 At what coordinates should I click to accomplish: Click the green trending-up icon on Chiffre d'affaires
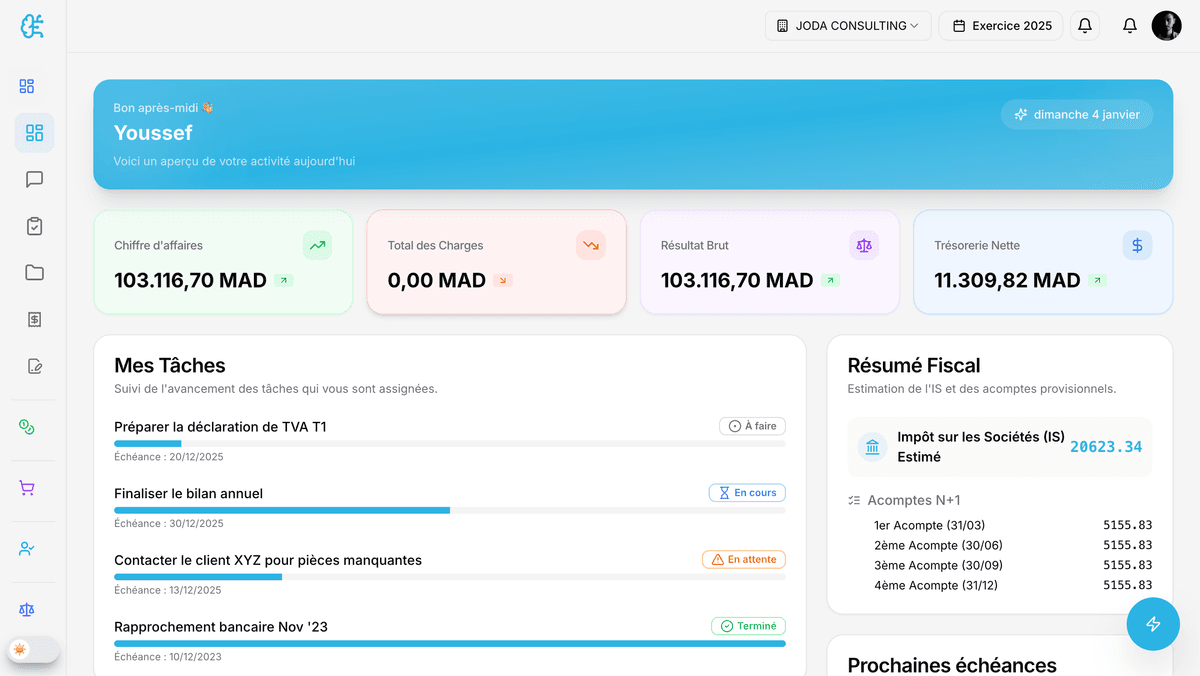point(317,245)
